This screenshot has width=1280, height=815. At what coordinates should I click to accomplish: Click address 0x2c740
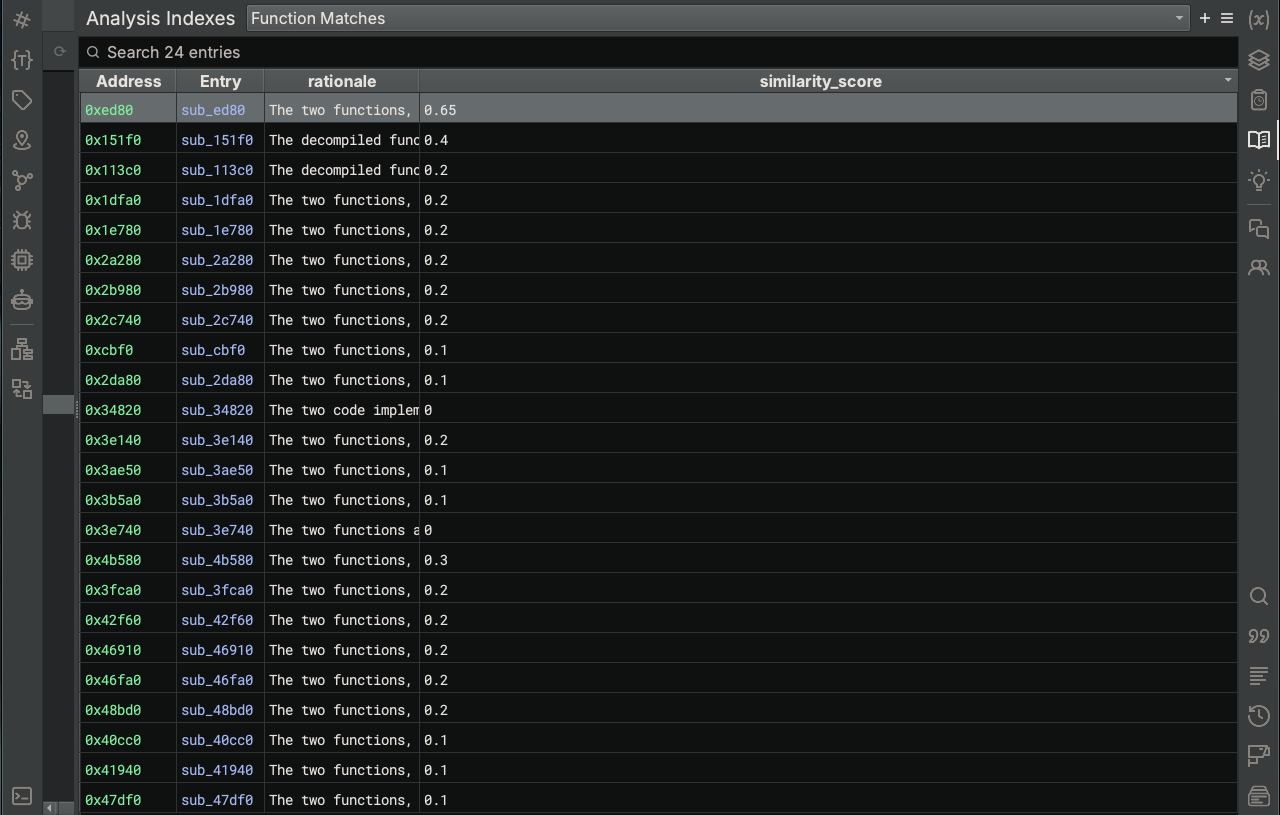(x=113, y=320)
